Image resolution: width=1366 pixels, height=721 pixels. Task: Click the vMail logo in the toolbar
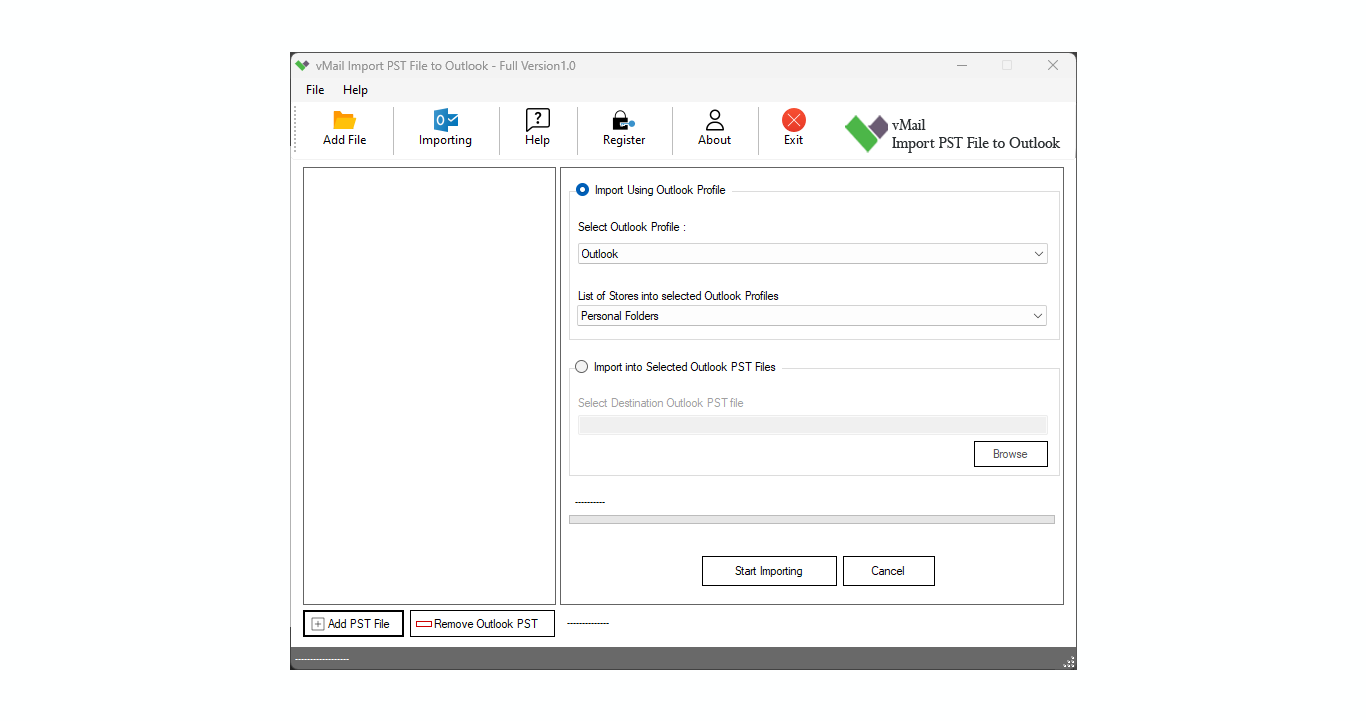(866, 133)
